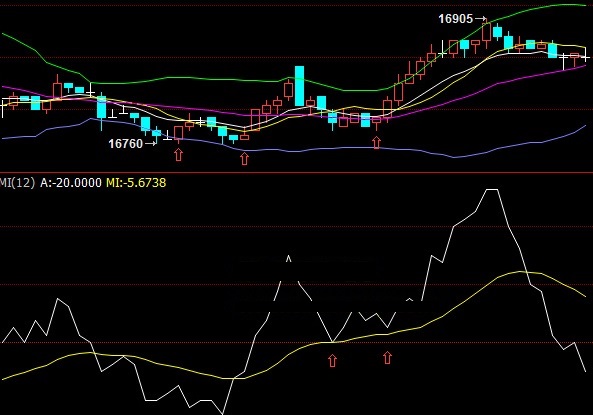
Task: Select the MI(12) indicator name
Action: (x=17, y=183)
